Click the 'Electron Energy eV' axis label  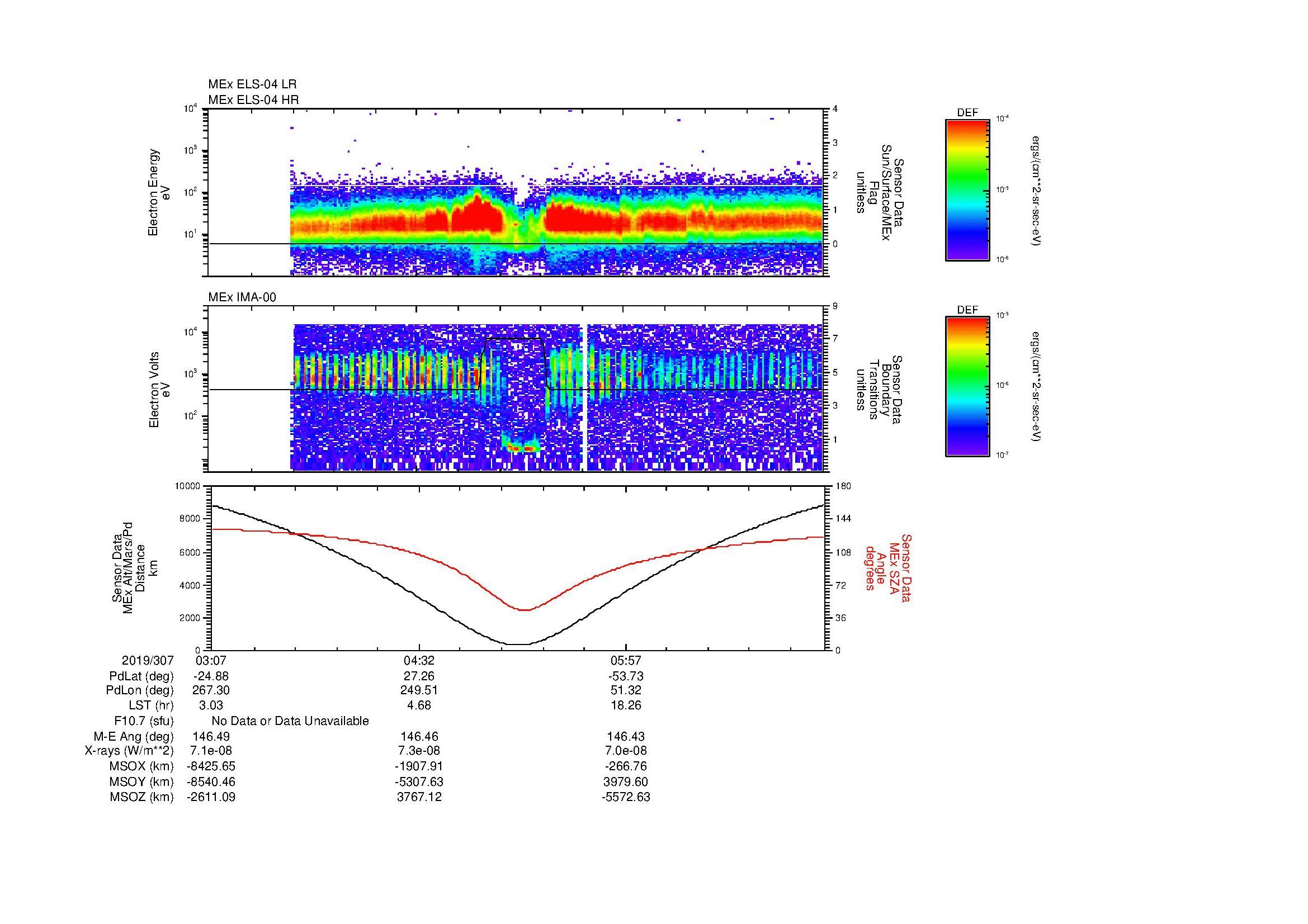(x=160, y=192)
